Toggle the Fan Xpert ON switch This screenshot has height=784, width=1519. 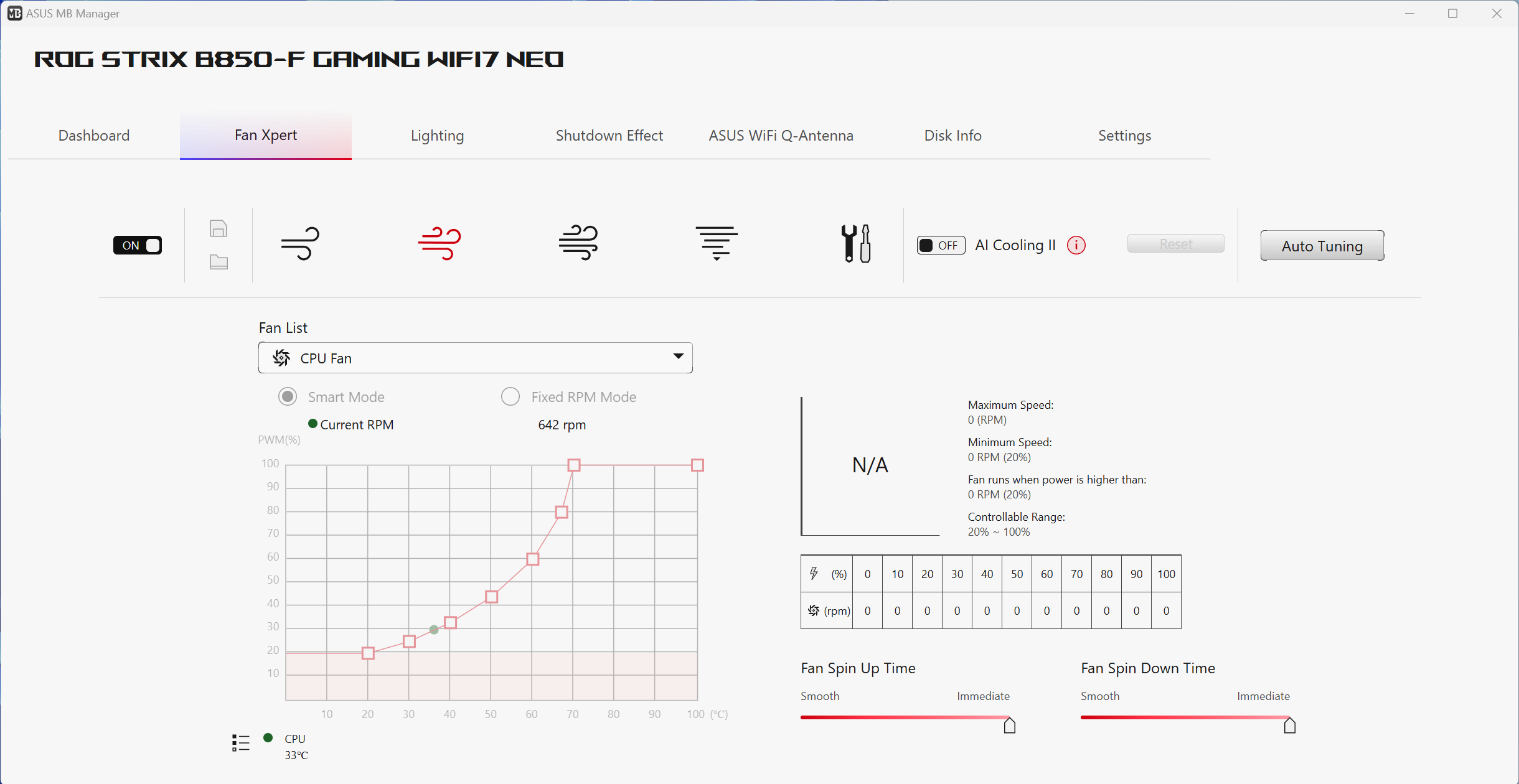[x=138, y=245]
